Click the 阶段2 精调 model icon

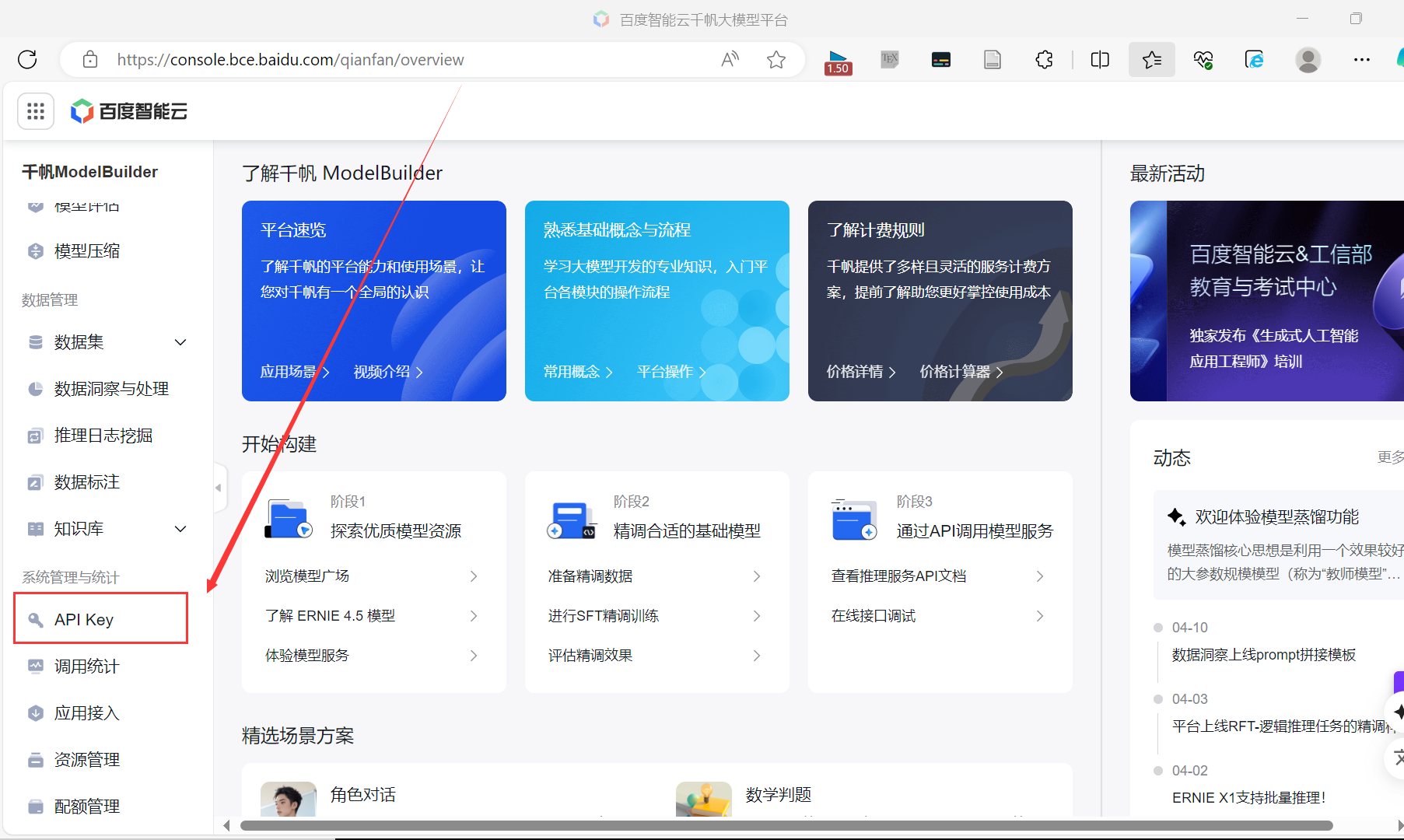tap(571, 520)
